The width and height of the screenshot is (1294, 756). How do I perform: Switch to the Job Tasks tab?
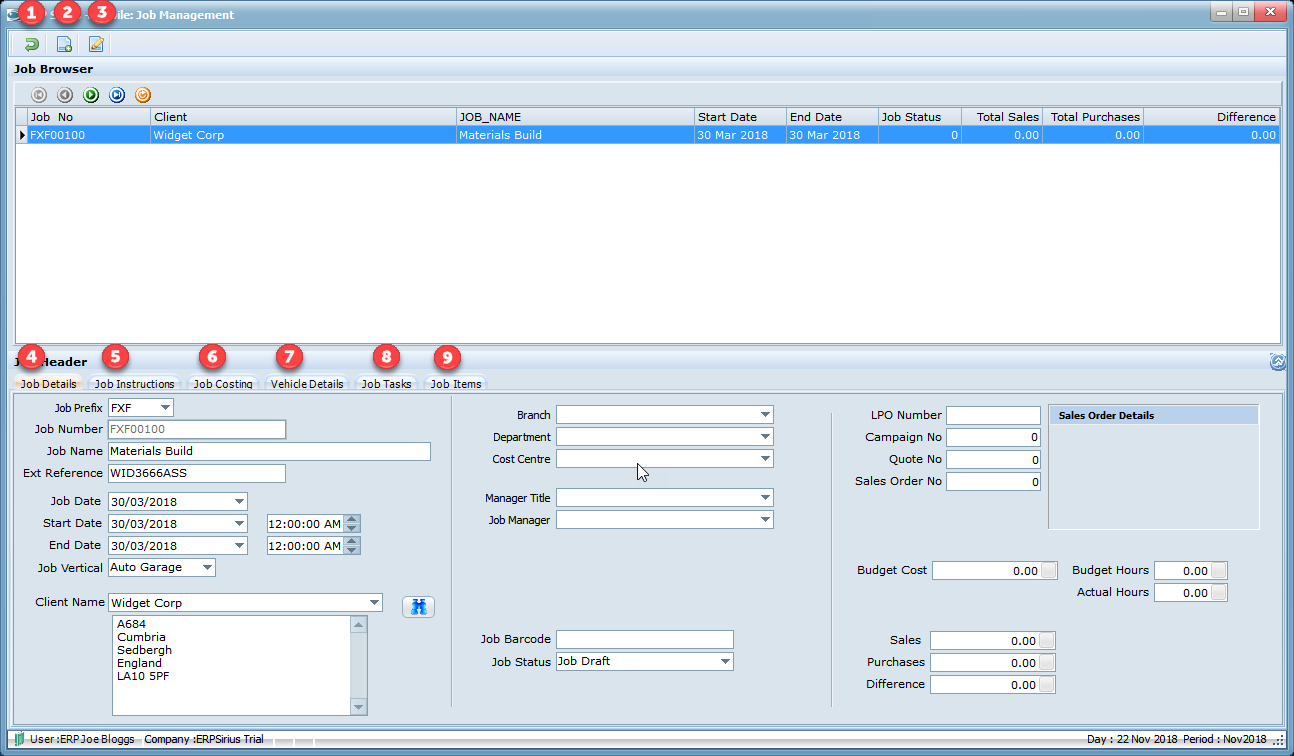pos(386,384)
